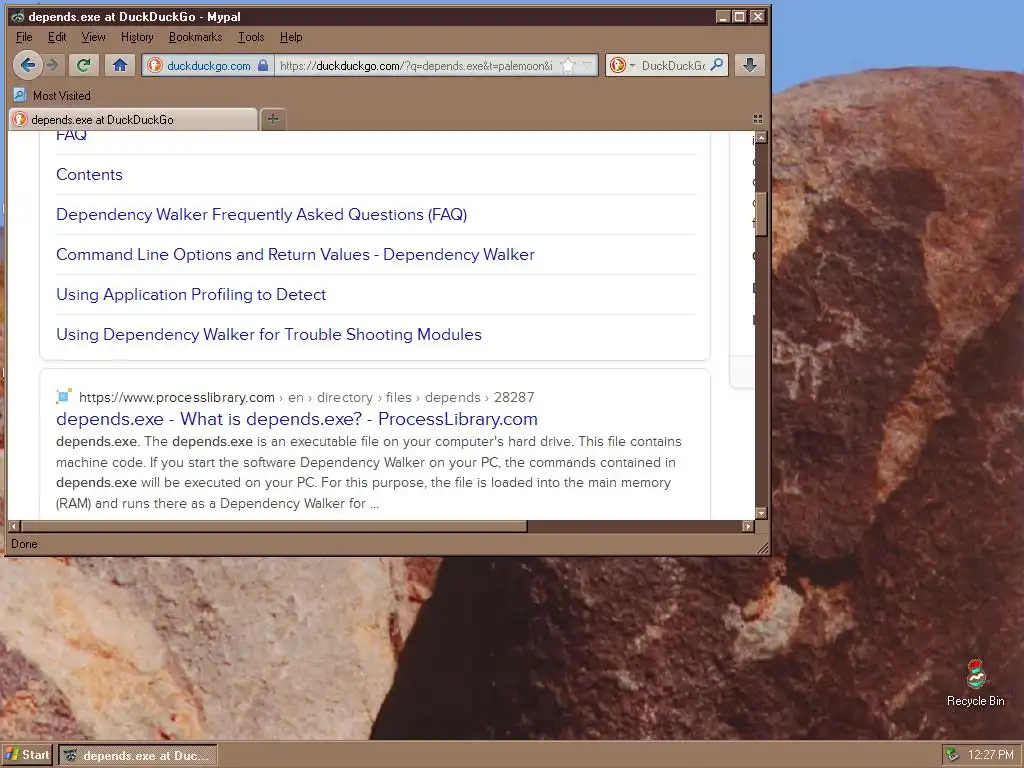Open 'depends.exe - What is depends.exe?' result title

coord(296,419)
